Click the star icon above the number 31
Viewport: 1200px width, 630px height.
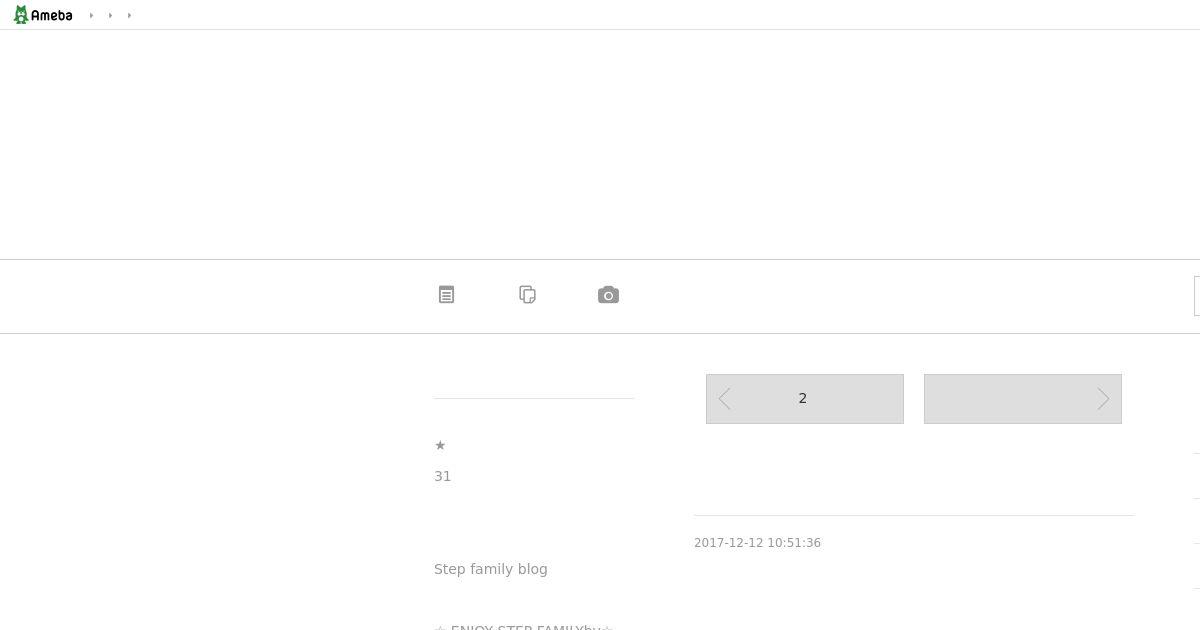pos(440,445)
